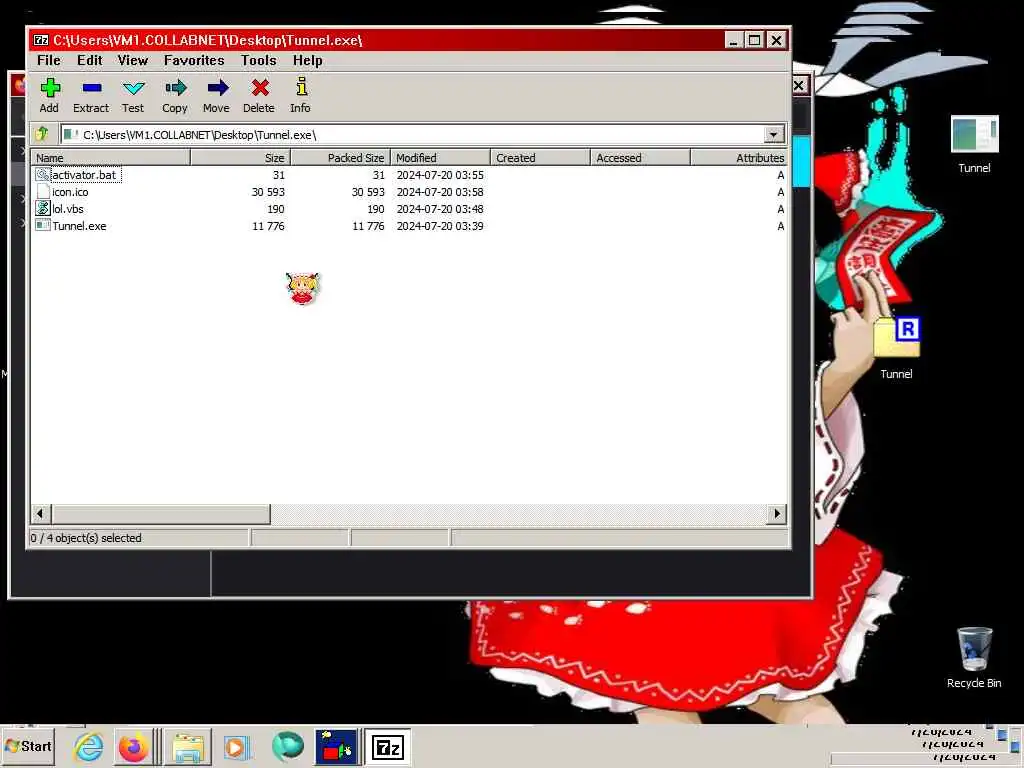Image resolution: width=1024 pixels, height=768 pixels.
Task: Select the icon.ico file icon
Action: [x=42, y=191]
